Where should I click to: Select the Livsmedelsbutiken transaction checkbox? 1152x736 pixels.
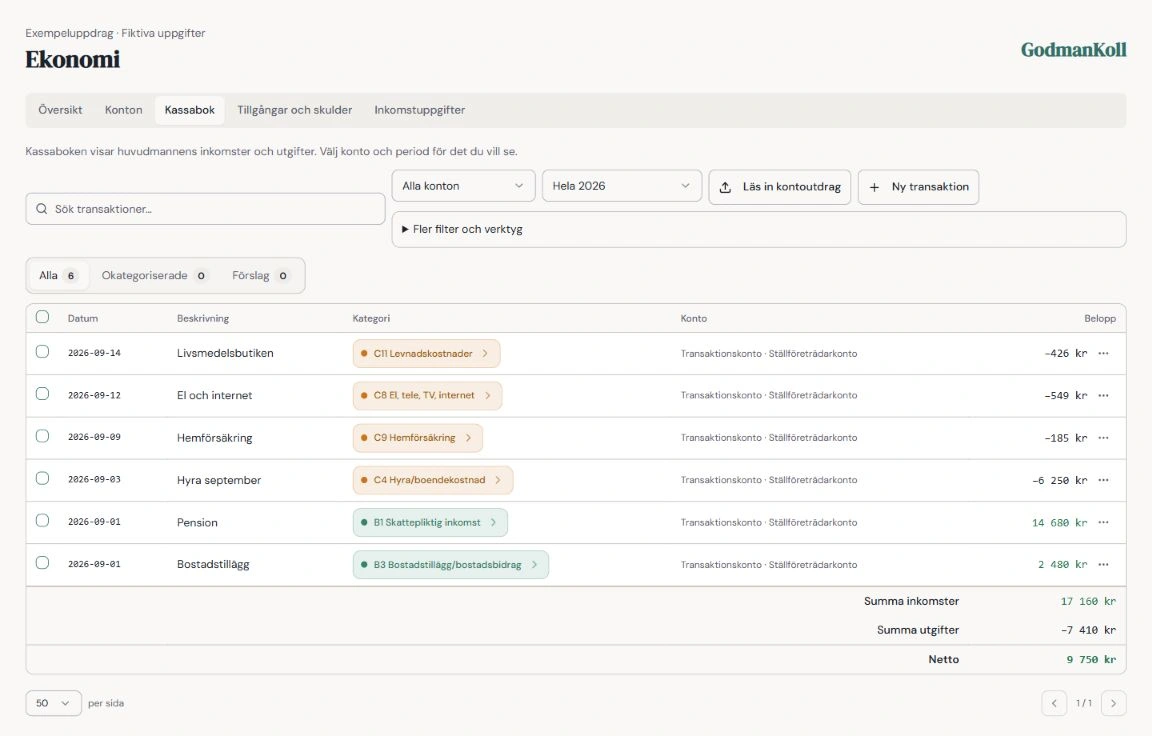click(43, 352)
